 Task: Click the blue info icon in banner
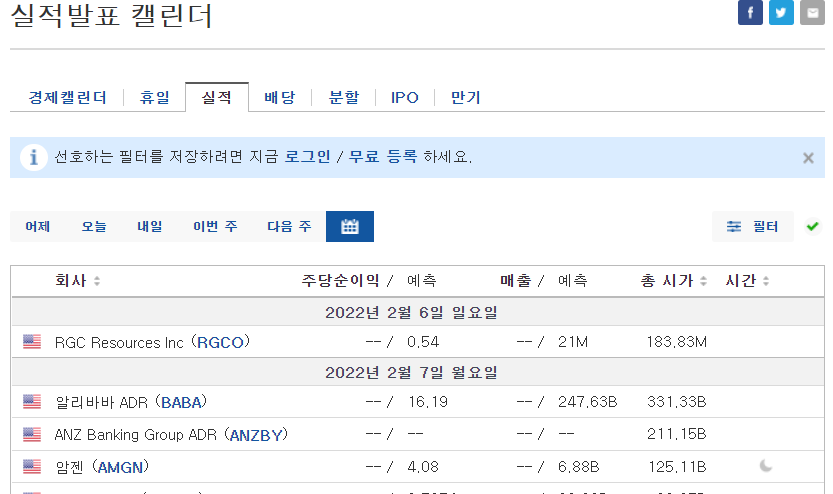[x=33, y=157]
